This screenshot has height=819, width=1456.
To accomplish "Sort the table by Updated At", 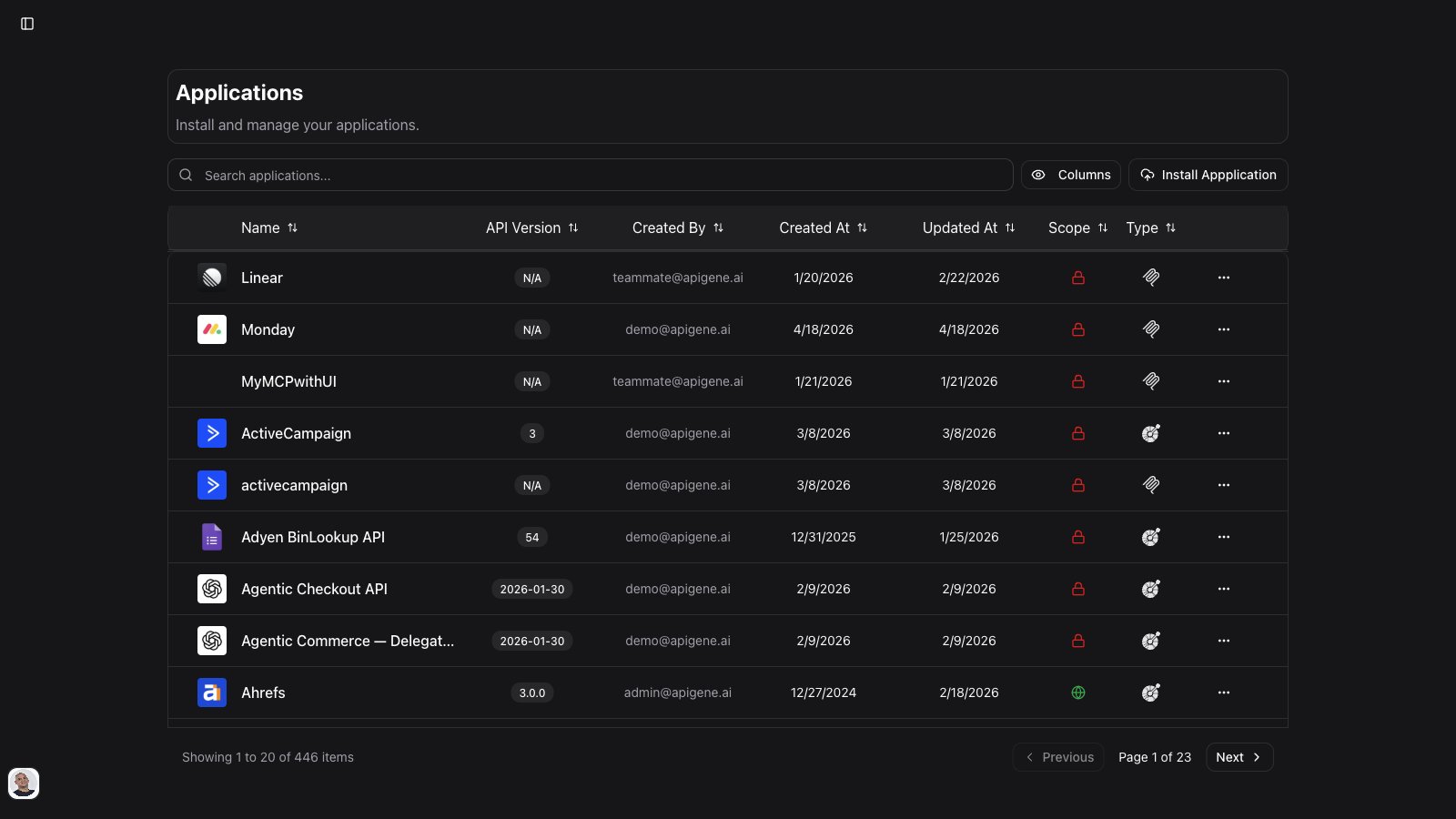I will click(x=969, y=227).
